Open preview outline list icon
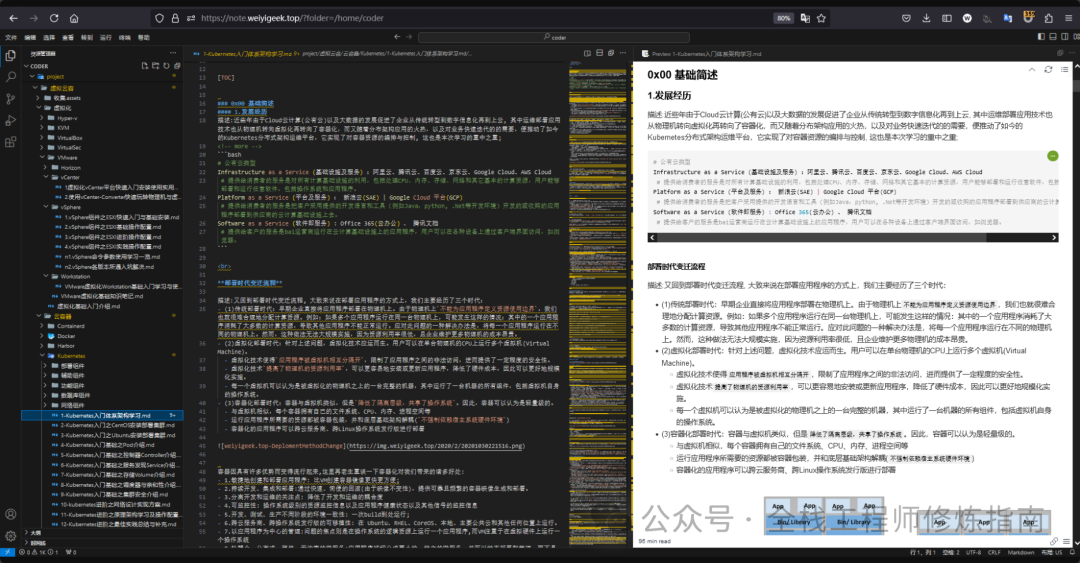 pos(1065,70)
